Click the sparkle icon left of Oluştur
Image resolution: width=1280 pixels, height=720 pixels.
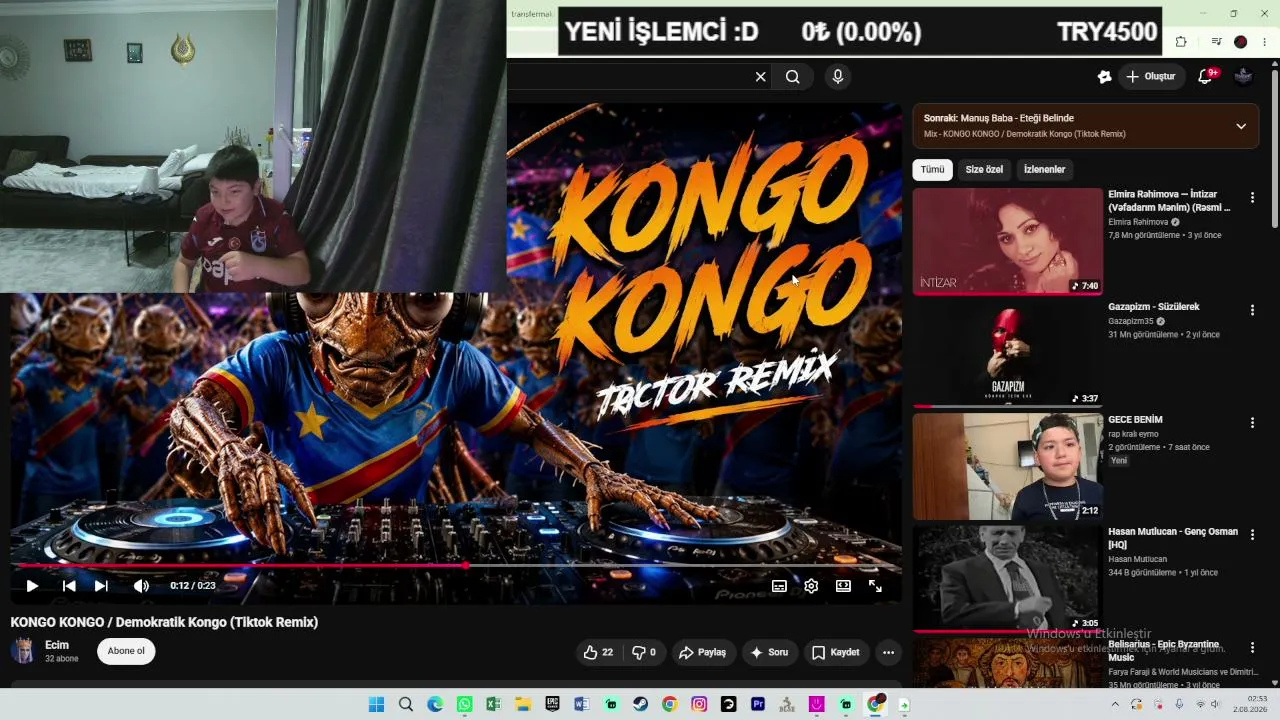[1104, 77]
